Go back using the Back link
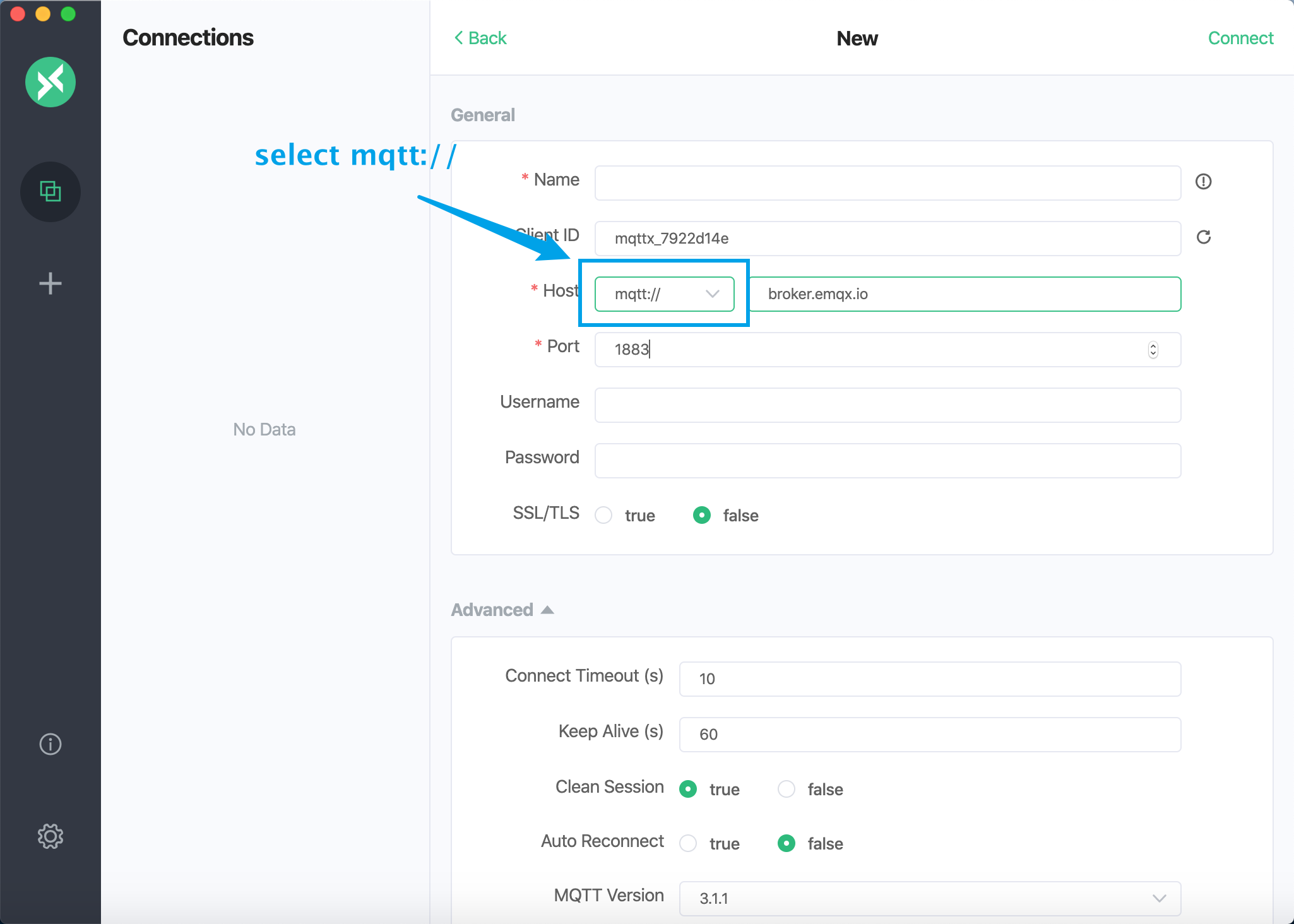 click(x=480, y=38)
